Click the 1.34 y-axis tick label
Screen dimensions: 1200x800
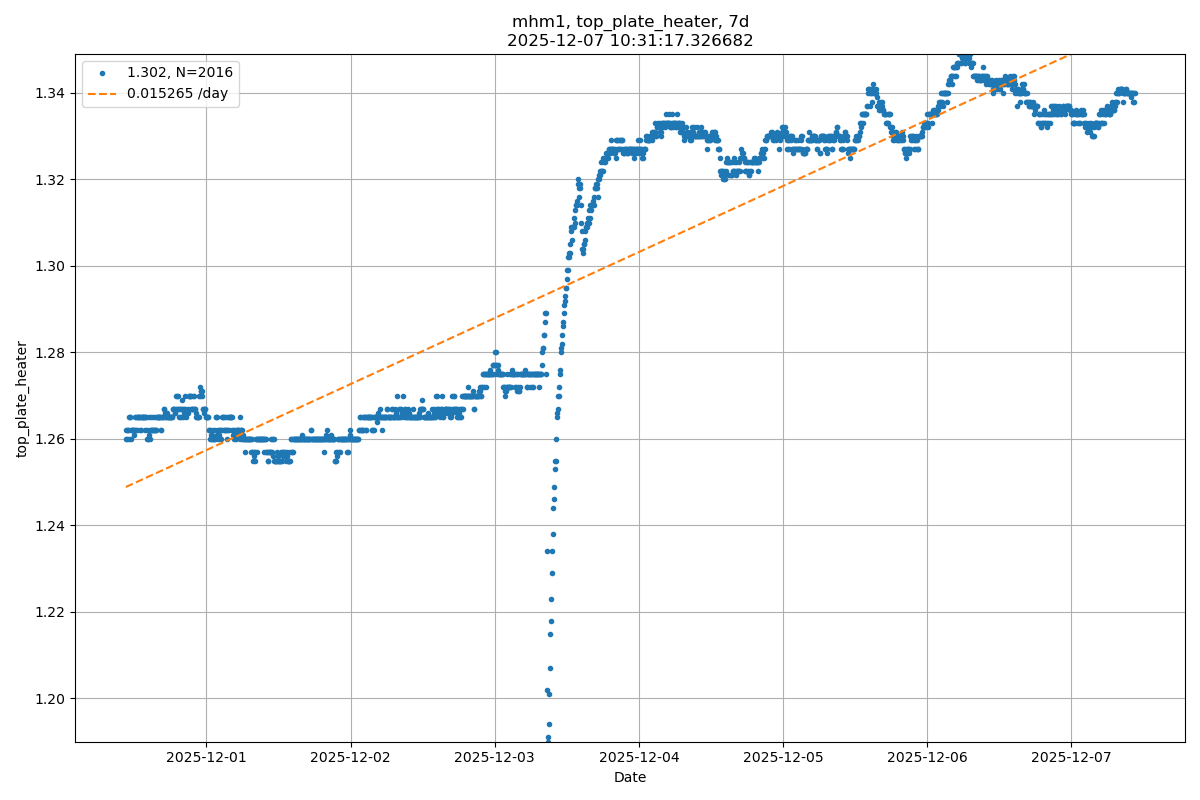[x=51, y=93]
